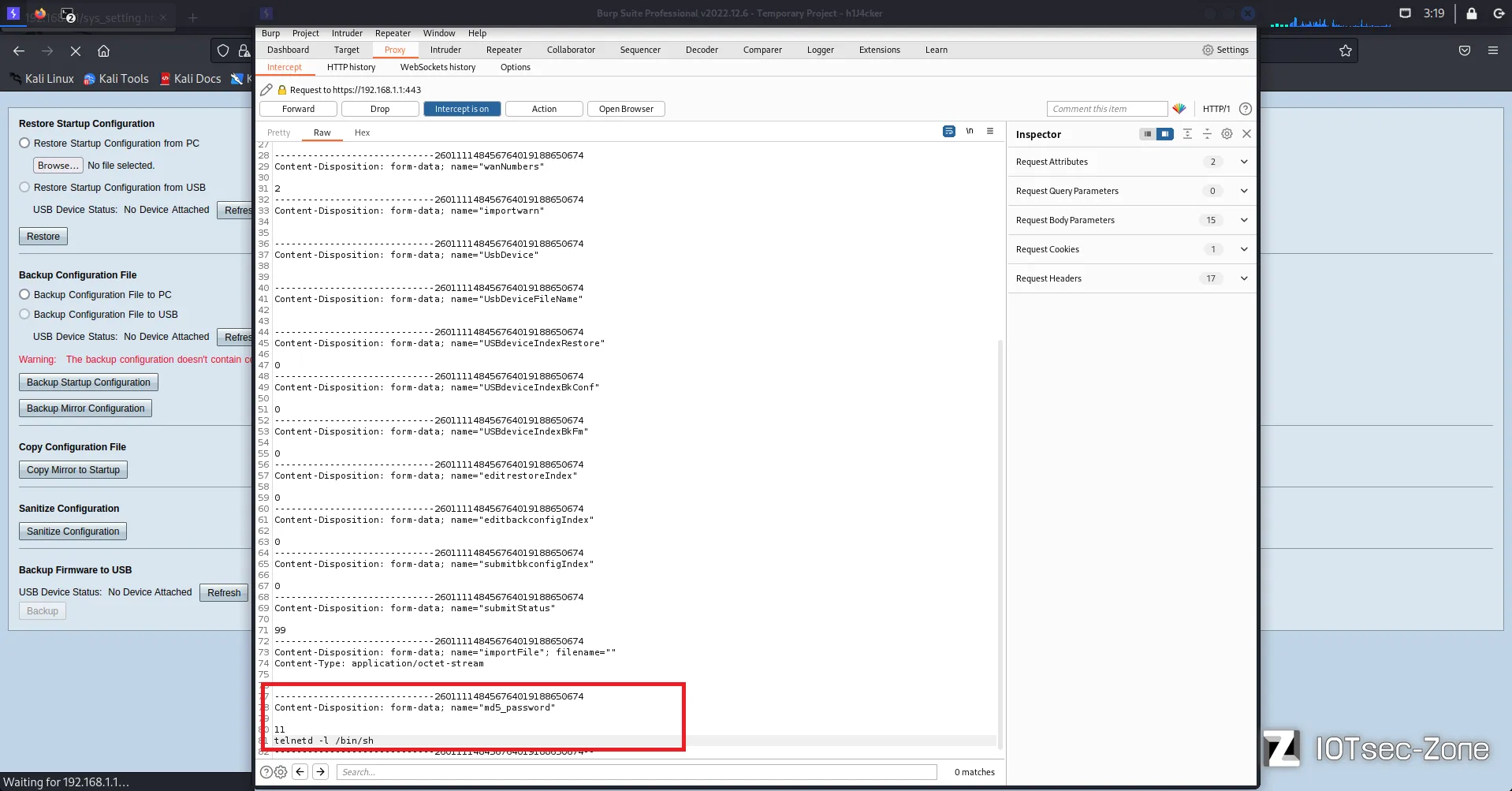Open the Action dropdown button
Image resolution: width=1512 pixels, height=791 pixels.
[544, 109]
